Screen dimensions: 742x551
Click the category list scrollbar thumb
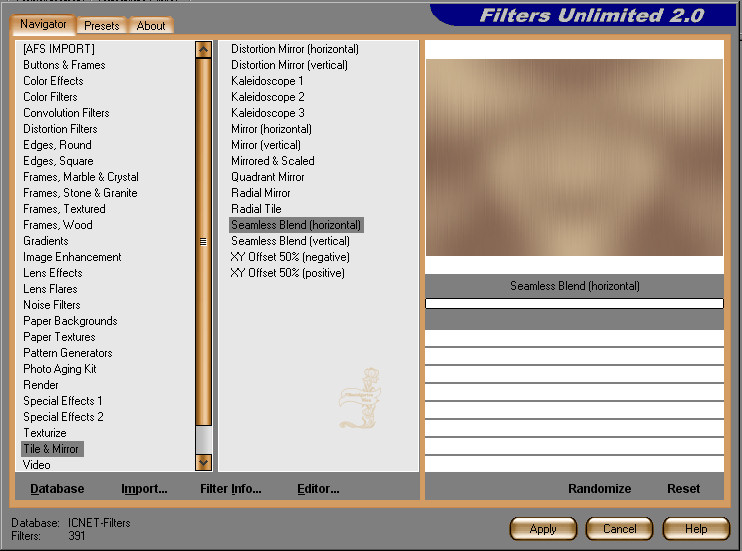203,241
